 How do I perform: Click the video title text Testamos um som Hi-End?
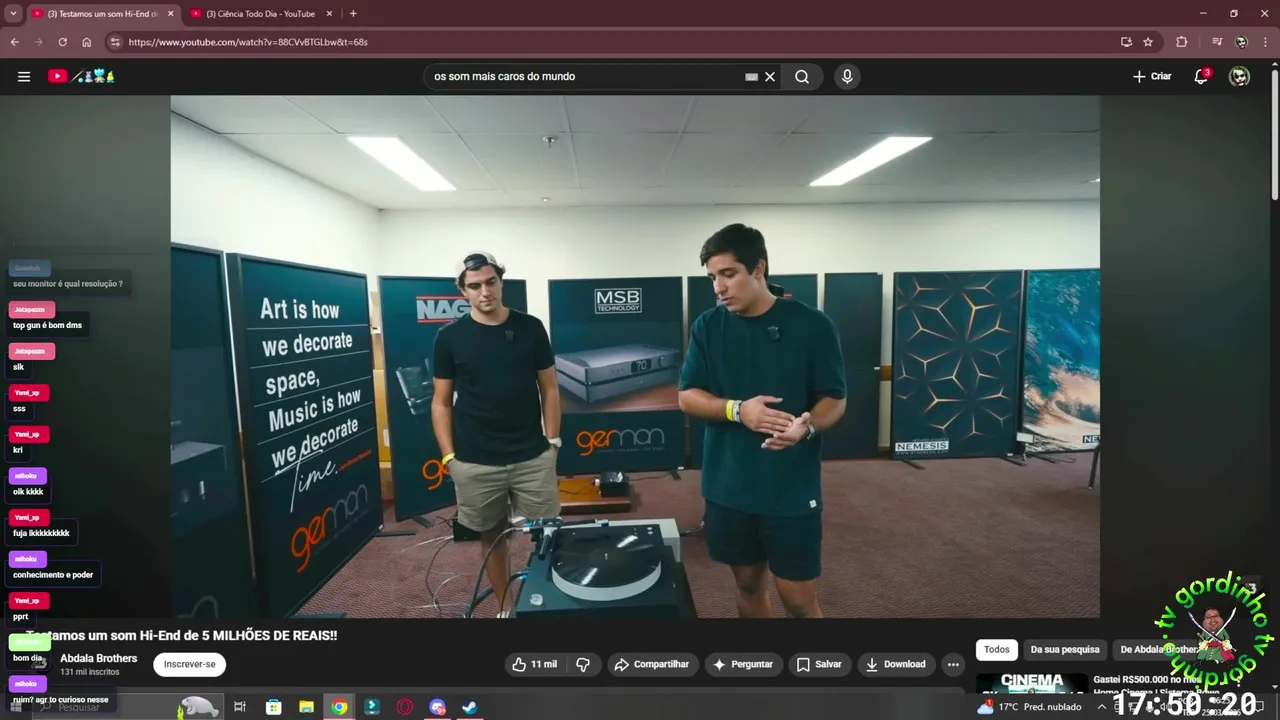(x=182, y=635)
